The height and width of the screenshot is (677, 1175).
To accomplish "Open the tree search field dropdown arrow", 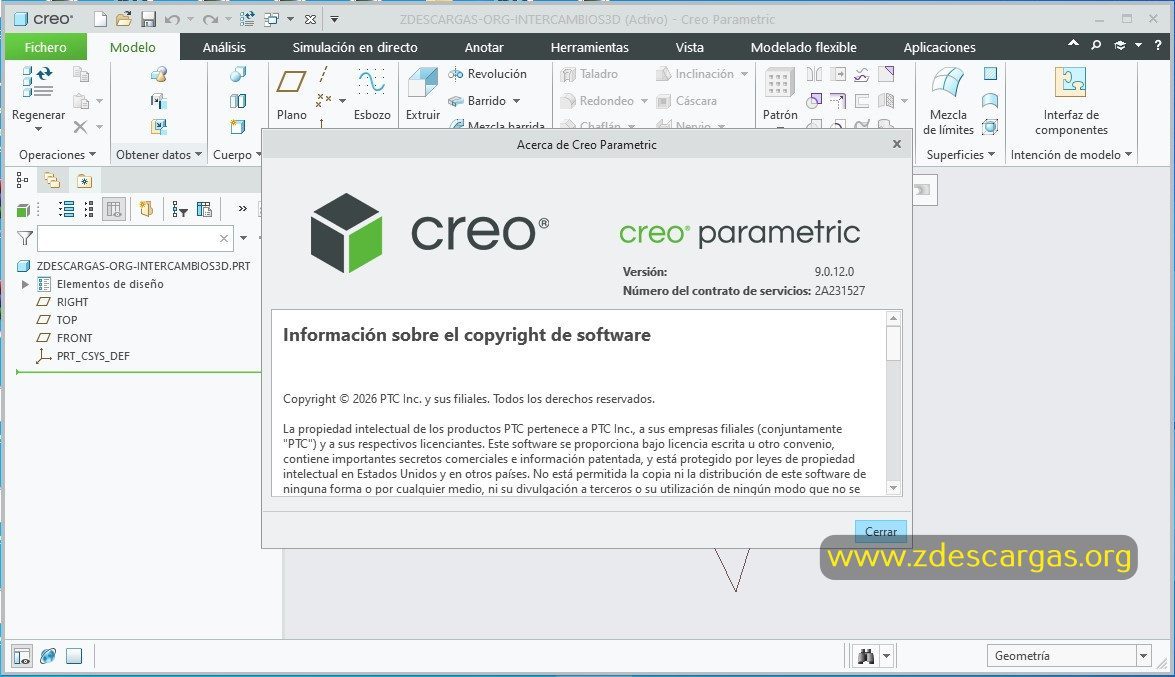I will coord(243,238).
